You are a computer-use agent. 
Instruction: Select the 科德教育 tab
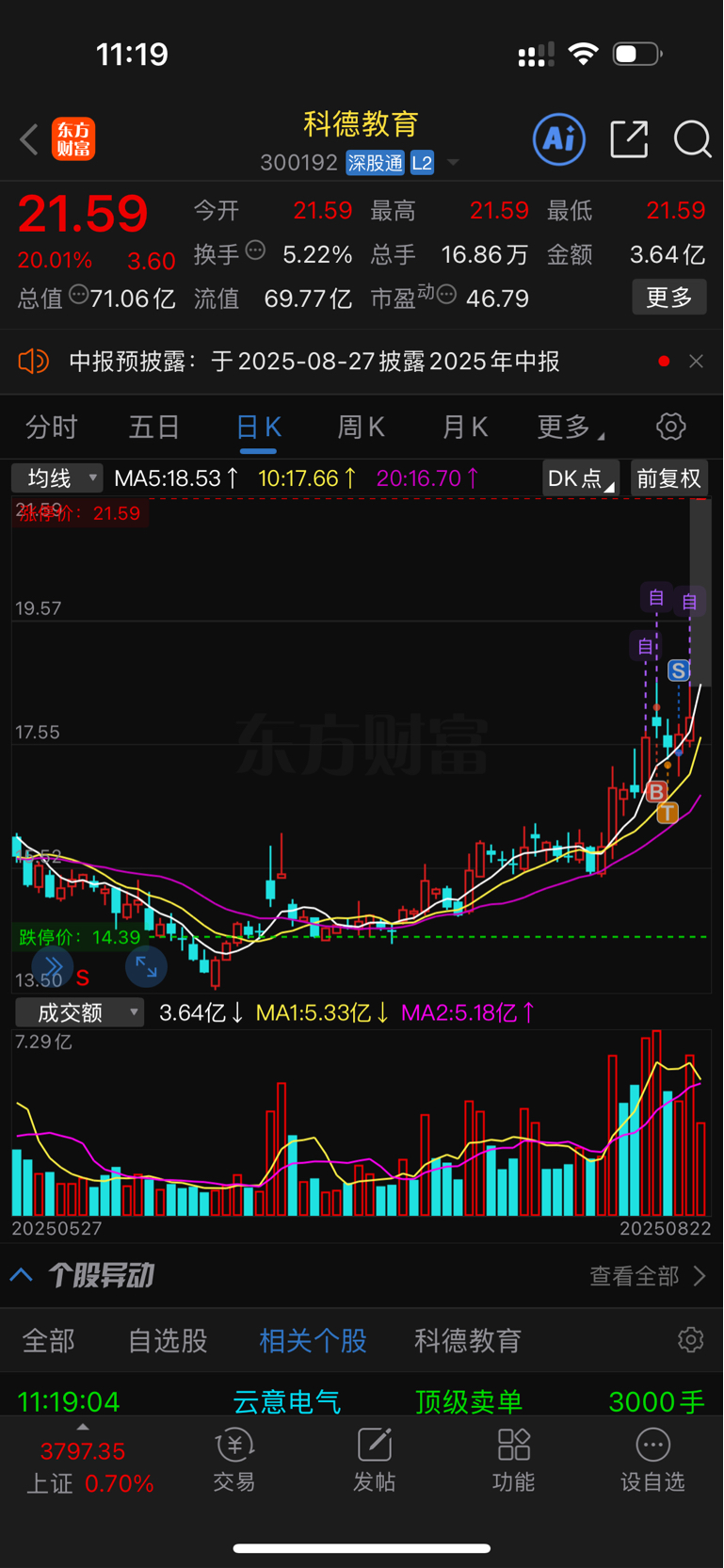(x=468, y=1341)
